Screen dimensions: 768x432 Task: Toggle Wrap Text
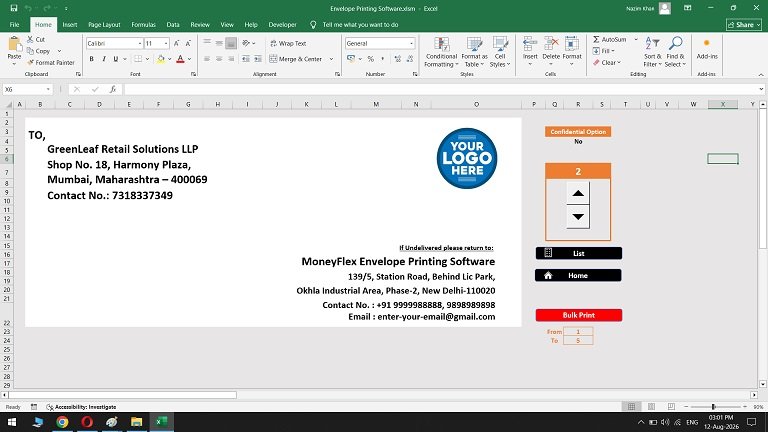click(x=288, y=44)
